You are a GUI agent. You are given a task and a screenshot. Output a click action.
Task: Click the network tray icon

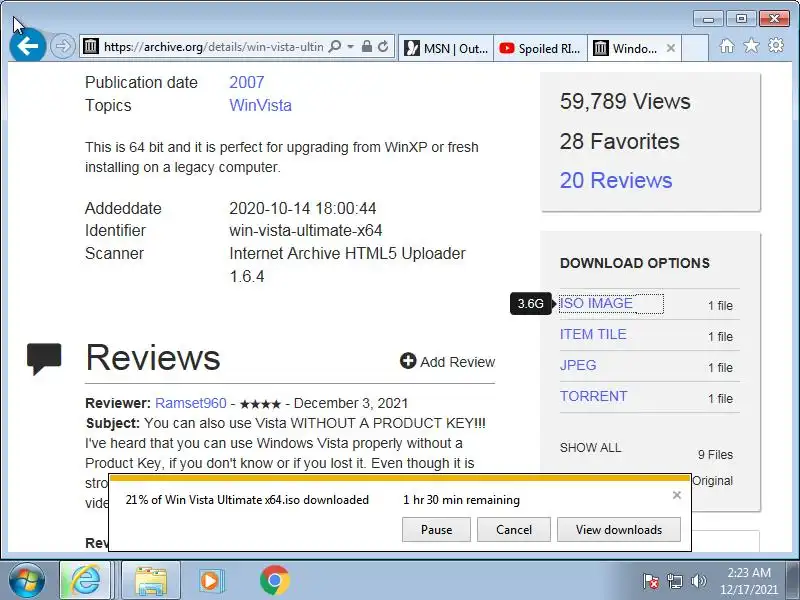[674, 581]
